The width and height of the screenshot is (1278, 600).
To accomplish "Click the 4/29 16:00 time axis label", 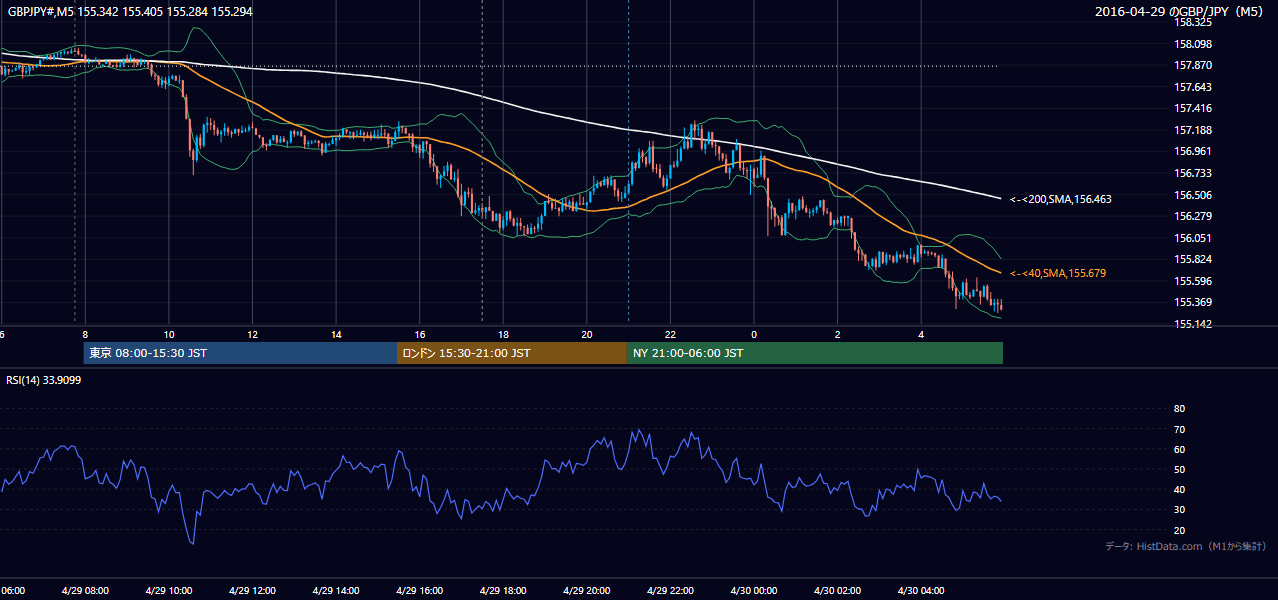I will click(x=419, y=590).
